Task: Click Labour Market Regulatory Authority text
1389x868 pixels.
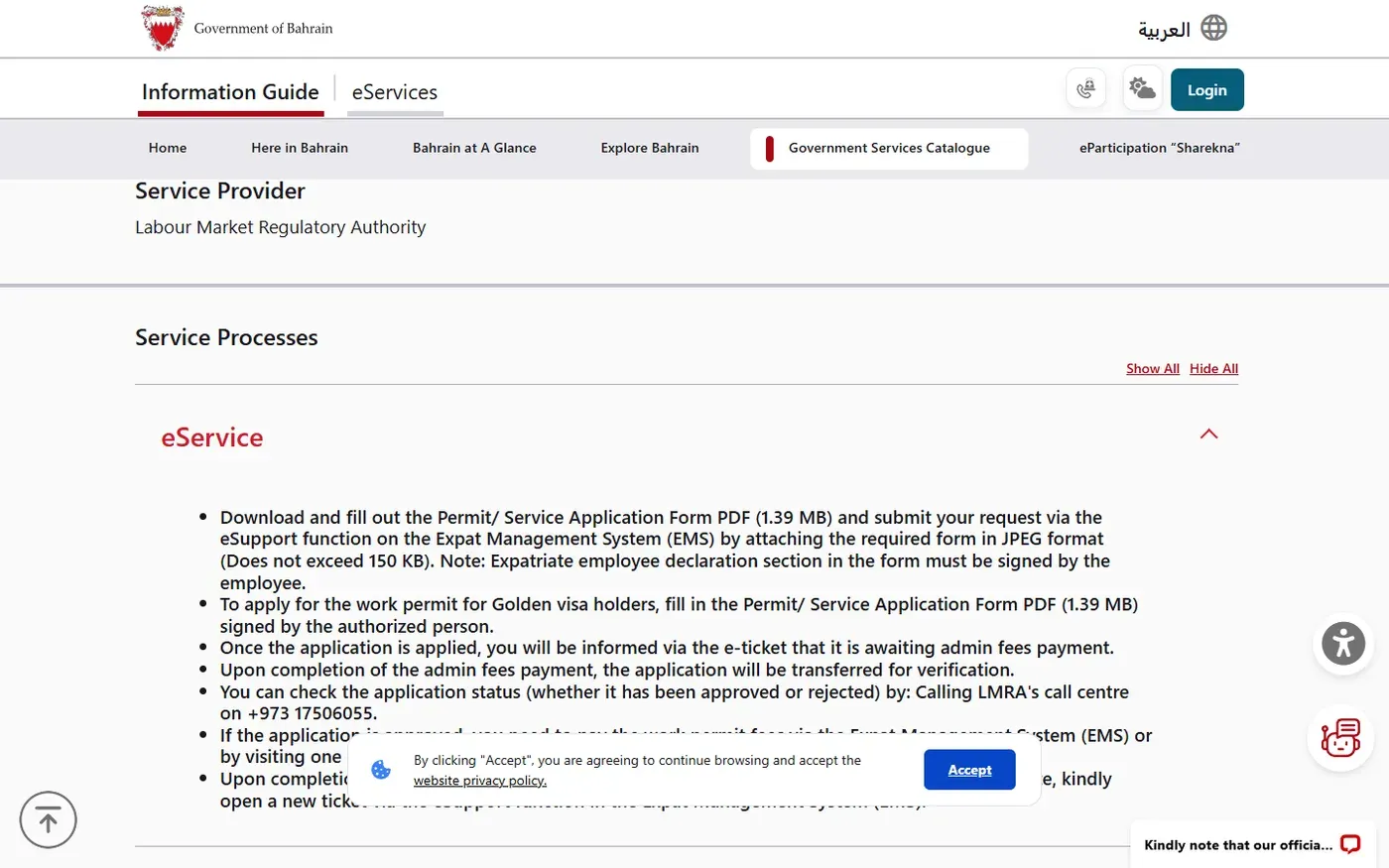Action: point(281,227)
